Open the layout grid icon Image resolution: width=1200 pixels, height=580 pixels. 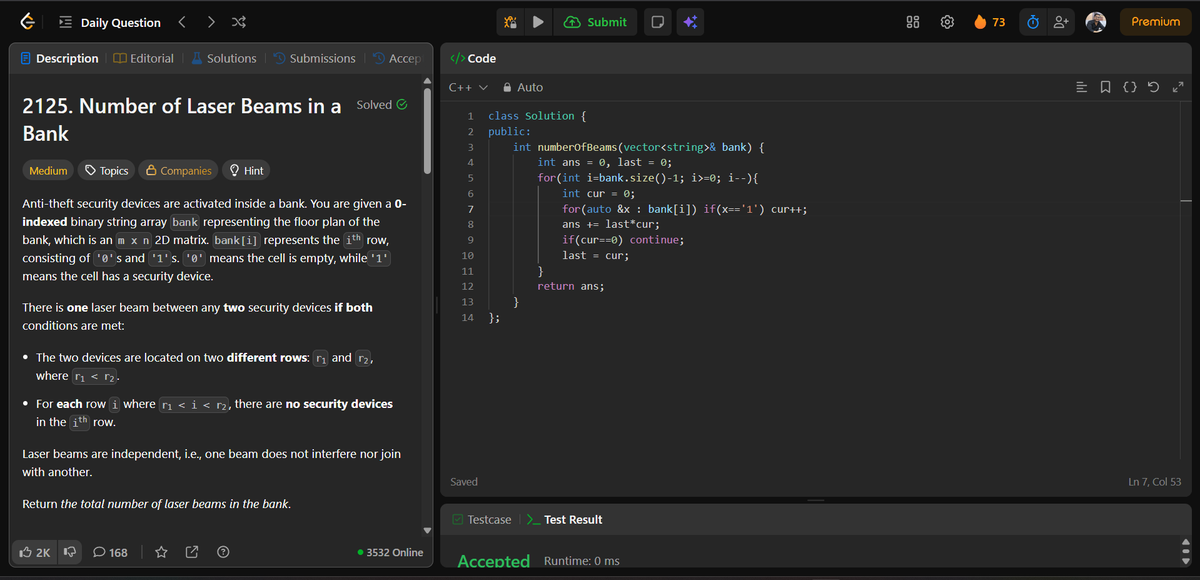[x=912, y=22]
